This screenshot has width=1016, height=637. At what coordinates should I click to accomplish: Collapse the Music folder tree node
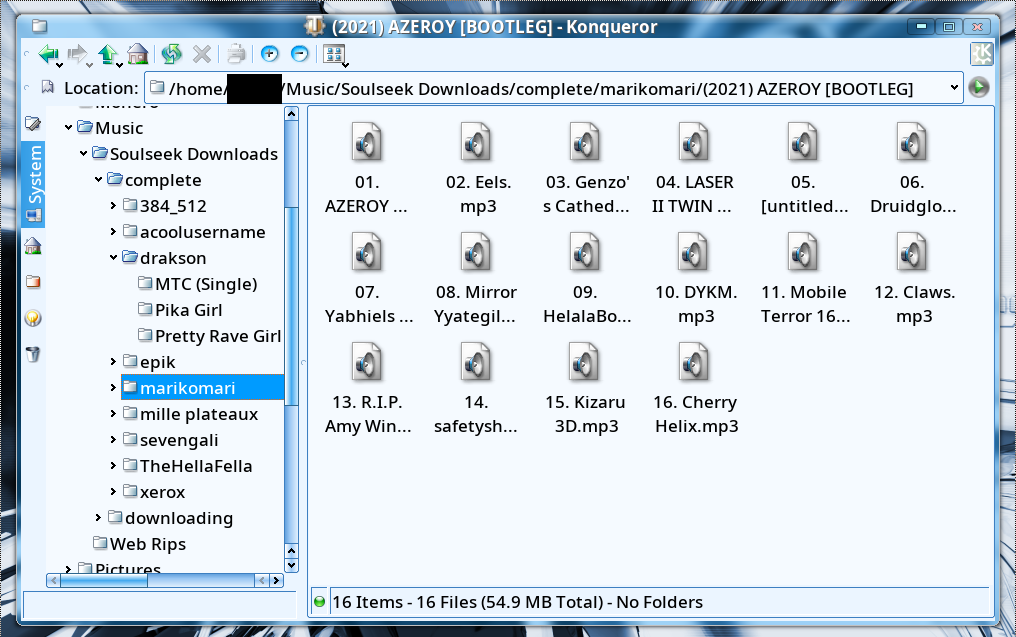pos(68,128)
